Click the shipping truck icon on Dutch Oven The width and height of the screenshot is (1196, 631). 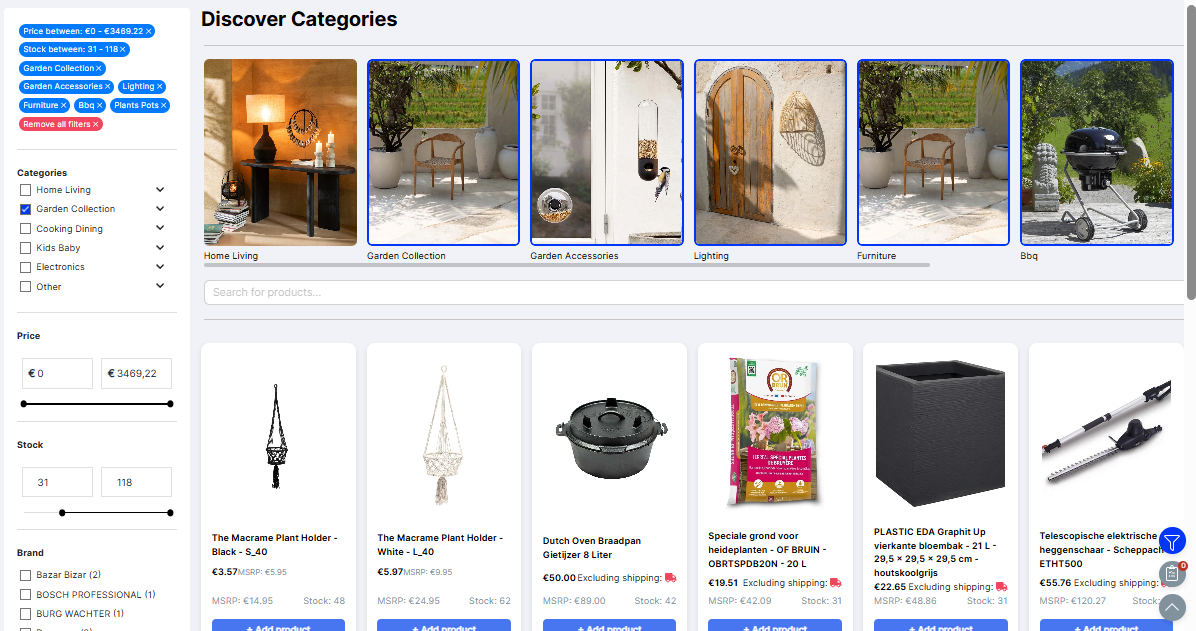coord(670,578)
